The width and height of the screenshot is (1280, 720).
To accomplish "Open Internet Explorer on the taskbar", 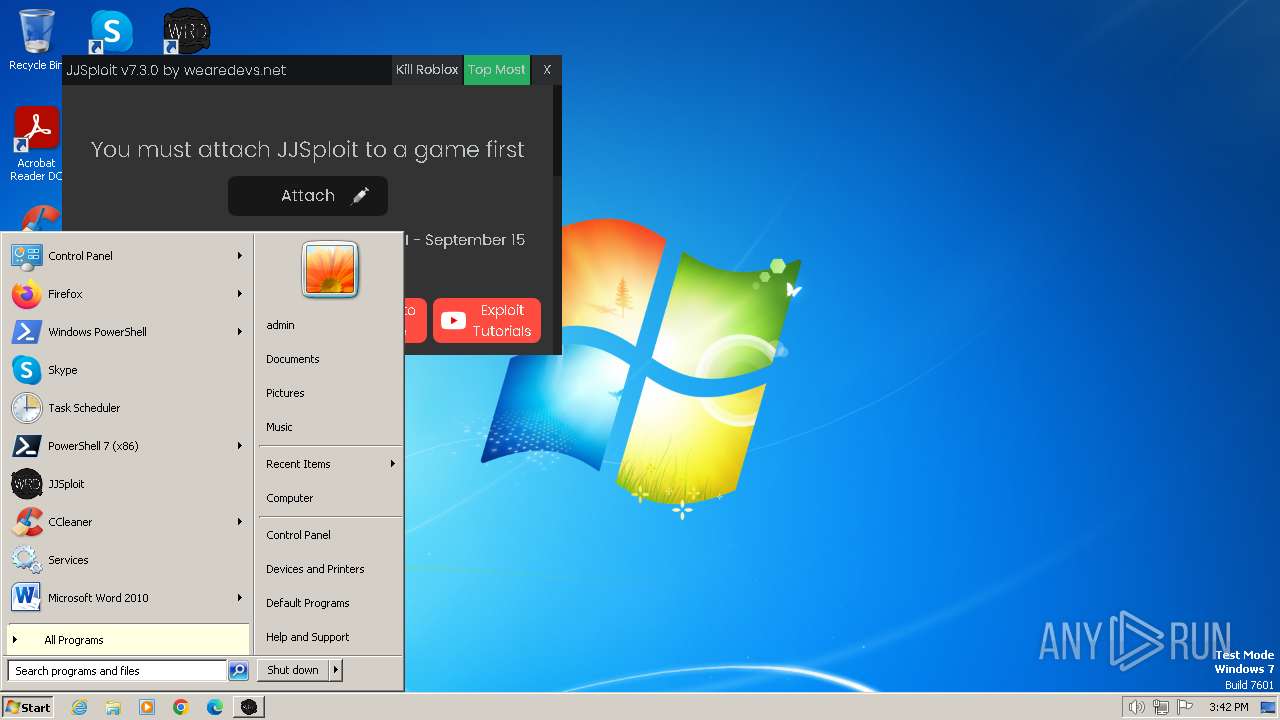I will tap(79, 707).
